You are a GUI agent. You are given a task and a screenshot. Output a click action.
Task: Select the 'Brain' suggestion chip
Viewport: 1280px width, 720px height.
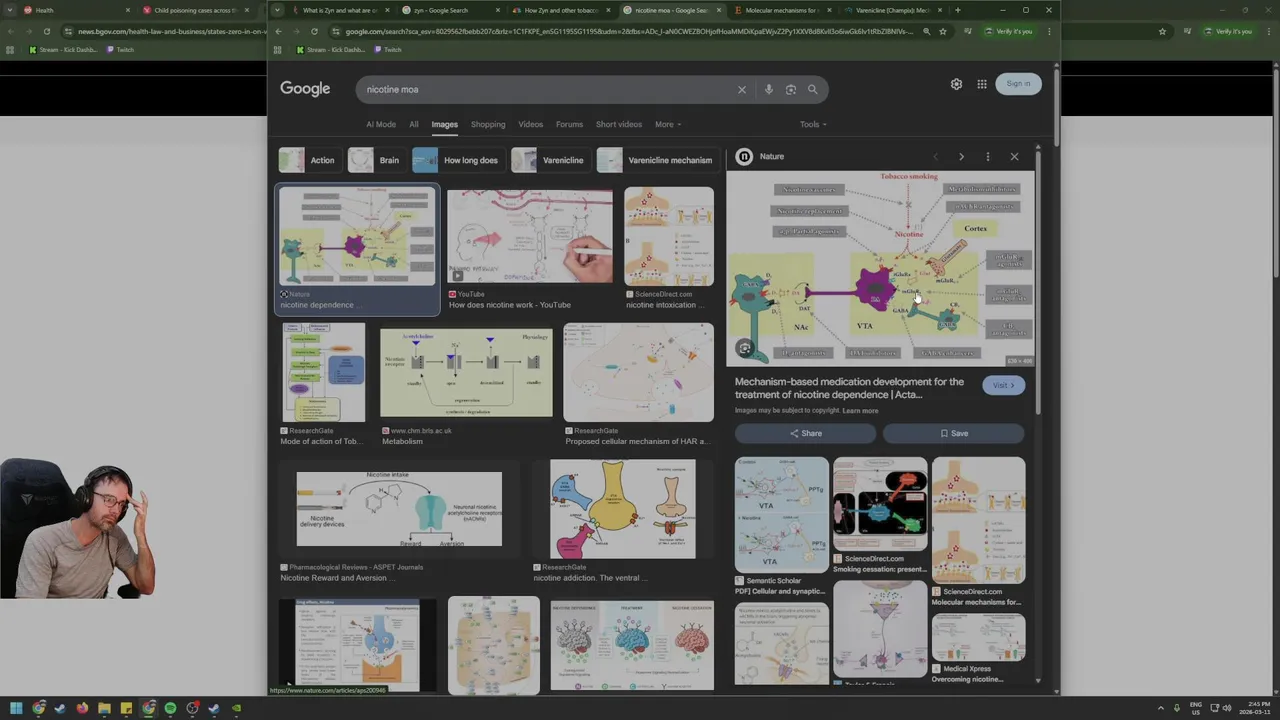click(x=375, y=160)
